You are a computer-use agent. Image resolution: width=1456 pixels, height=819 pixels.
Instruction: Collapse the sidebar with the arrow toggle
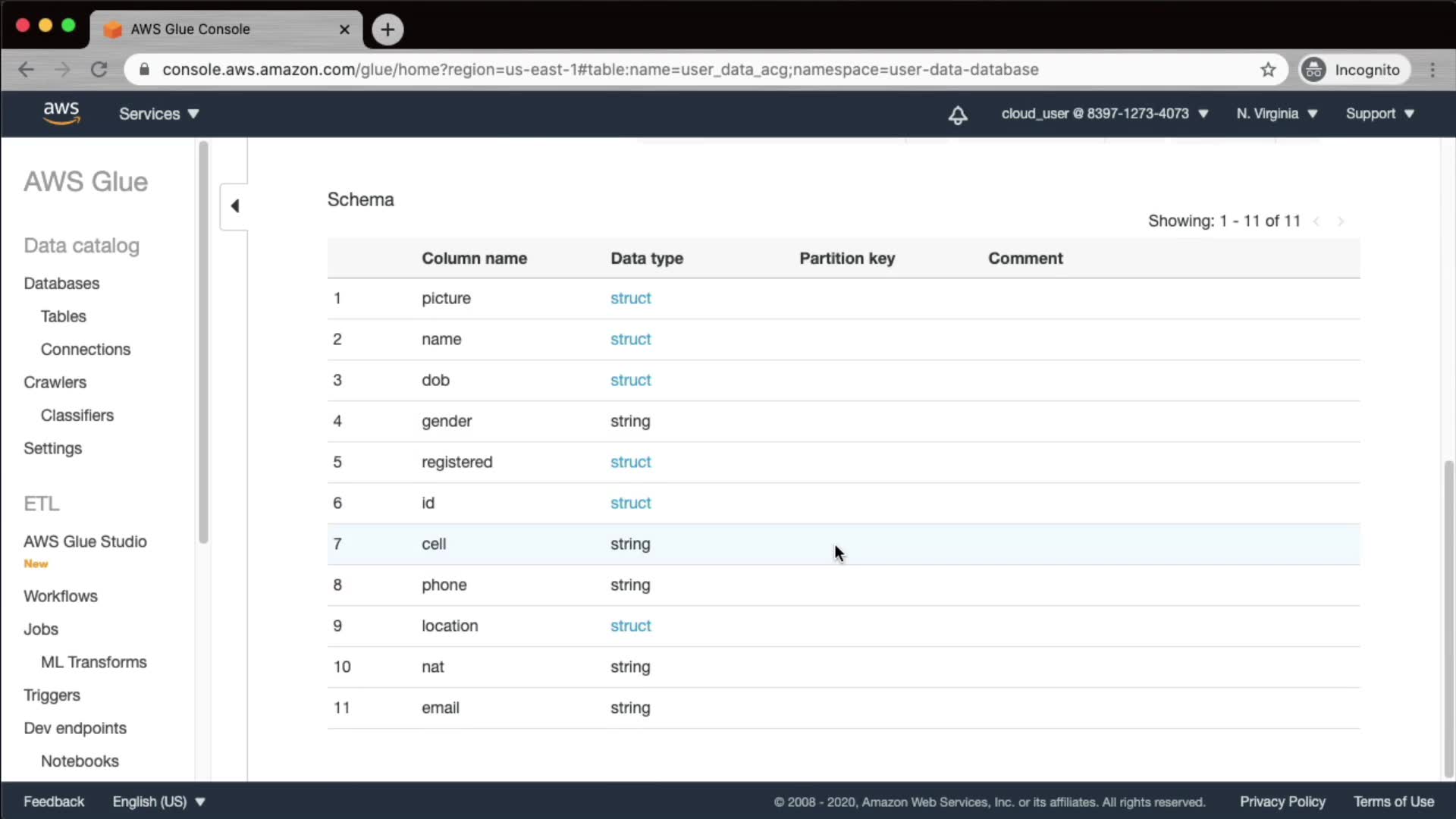234,206
